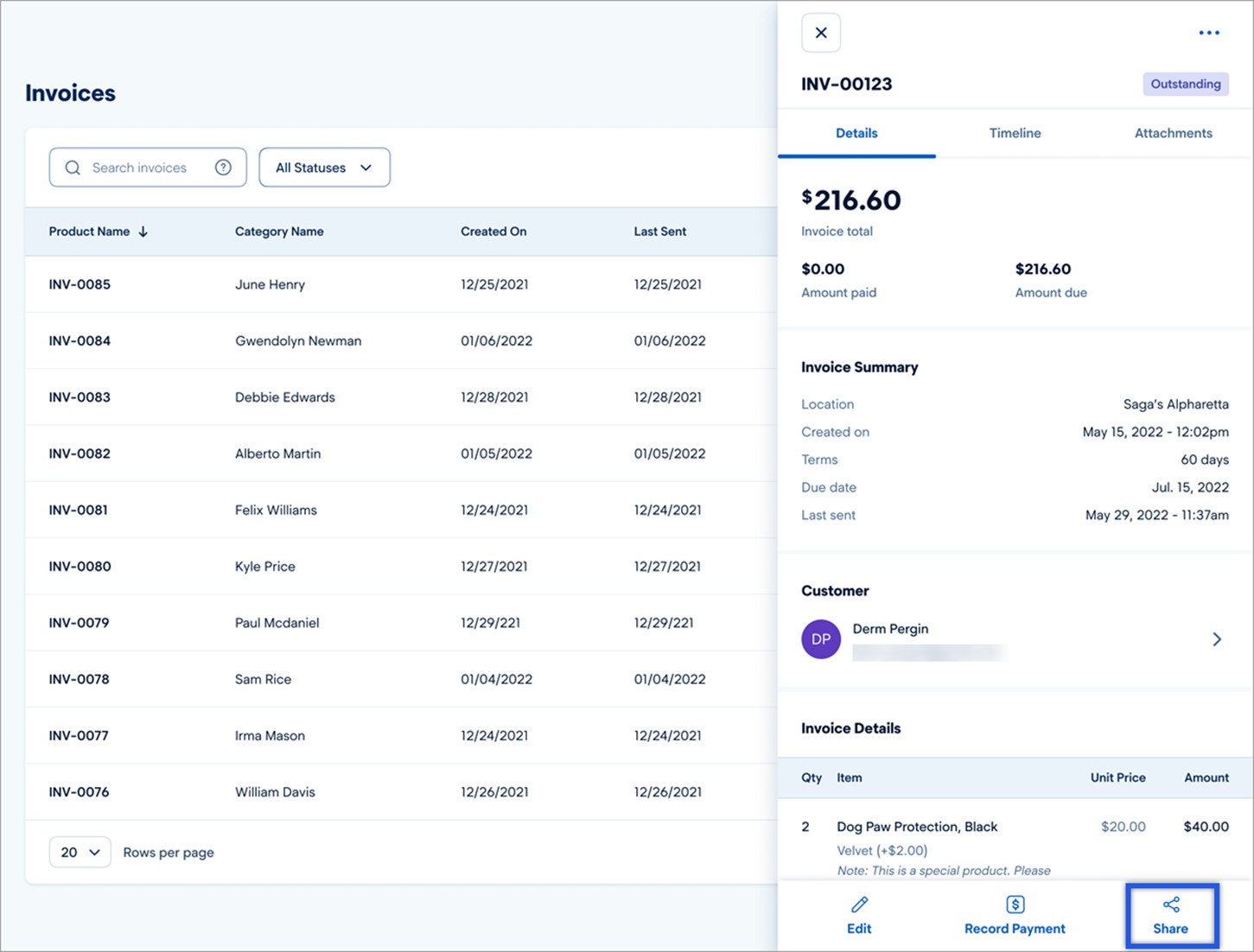Click the Share button
Image resolution: width=1254 pixels, height=952 pixels.
[1171, 916]
